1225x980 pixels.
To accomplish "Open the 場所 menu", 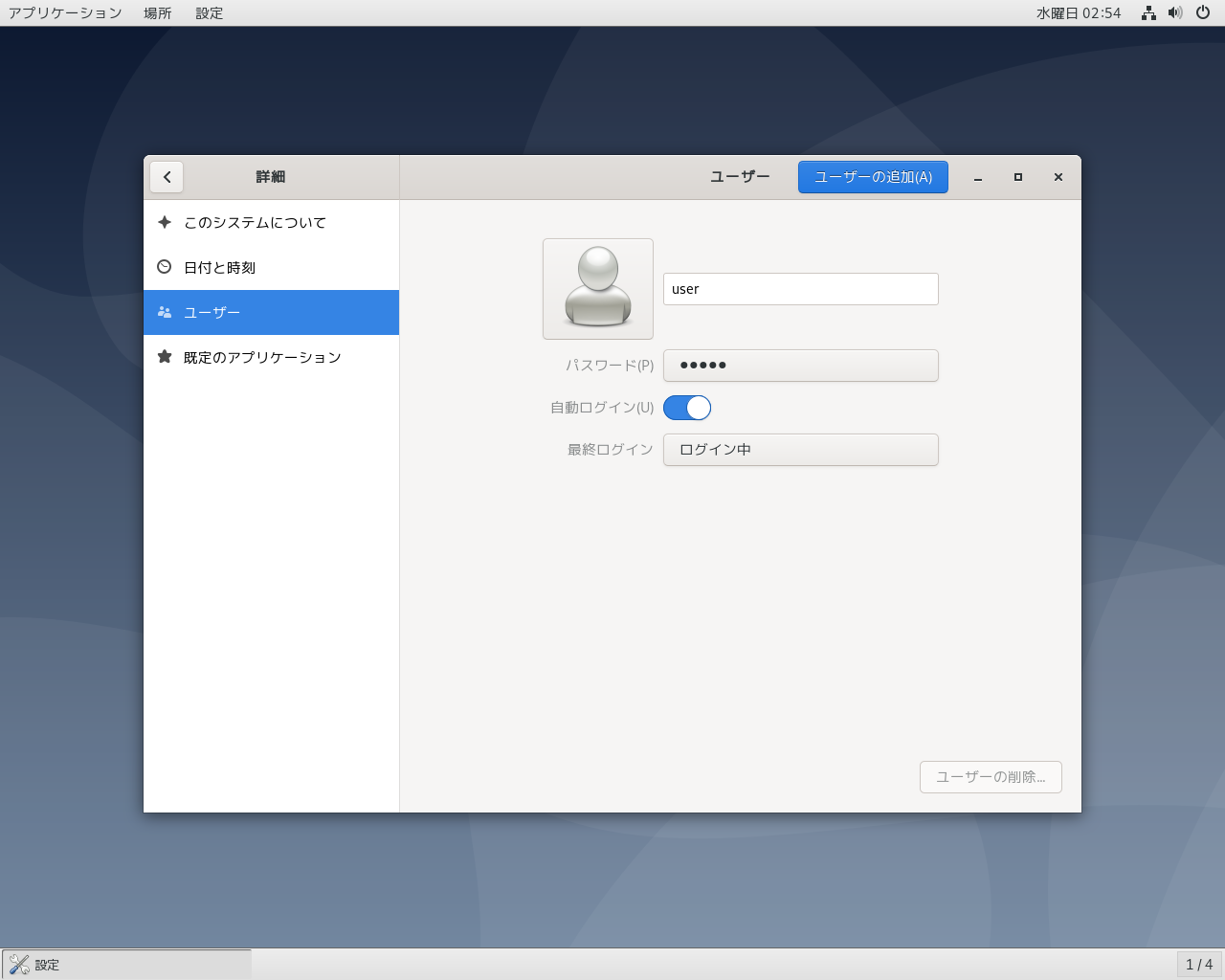I will 158,13.
